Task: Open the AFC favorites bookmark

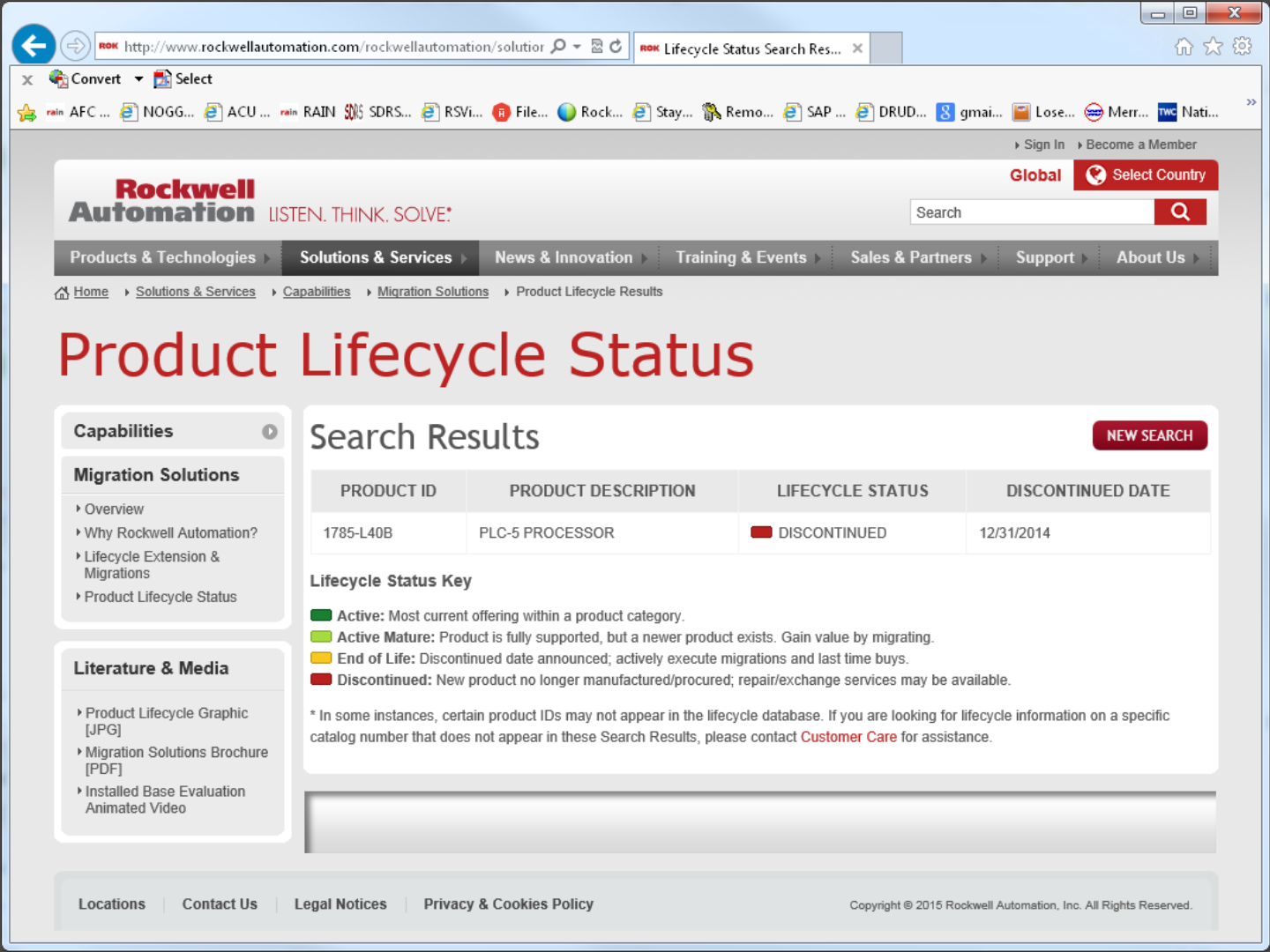Action: pyautogui.click(x=78, y=112)
